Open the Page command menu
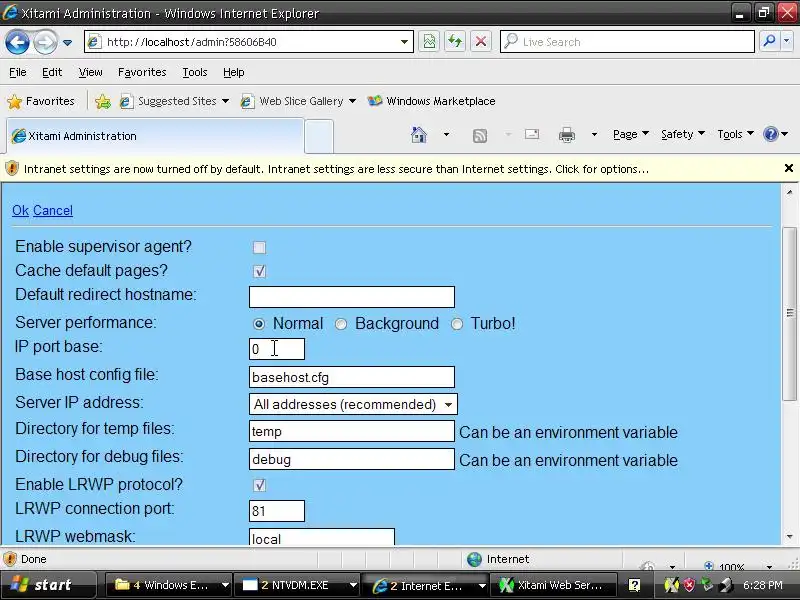This screenshot has height=600, width=800. point(631,134)
